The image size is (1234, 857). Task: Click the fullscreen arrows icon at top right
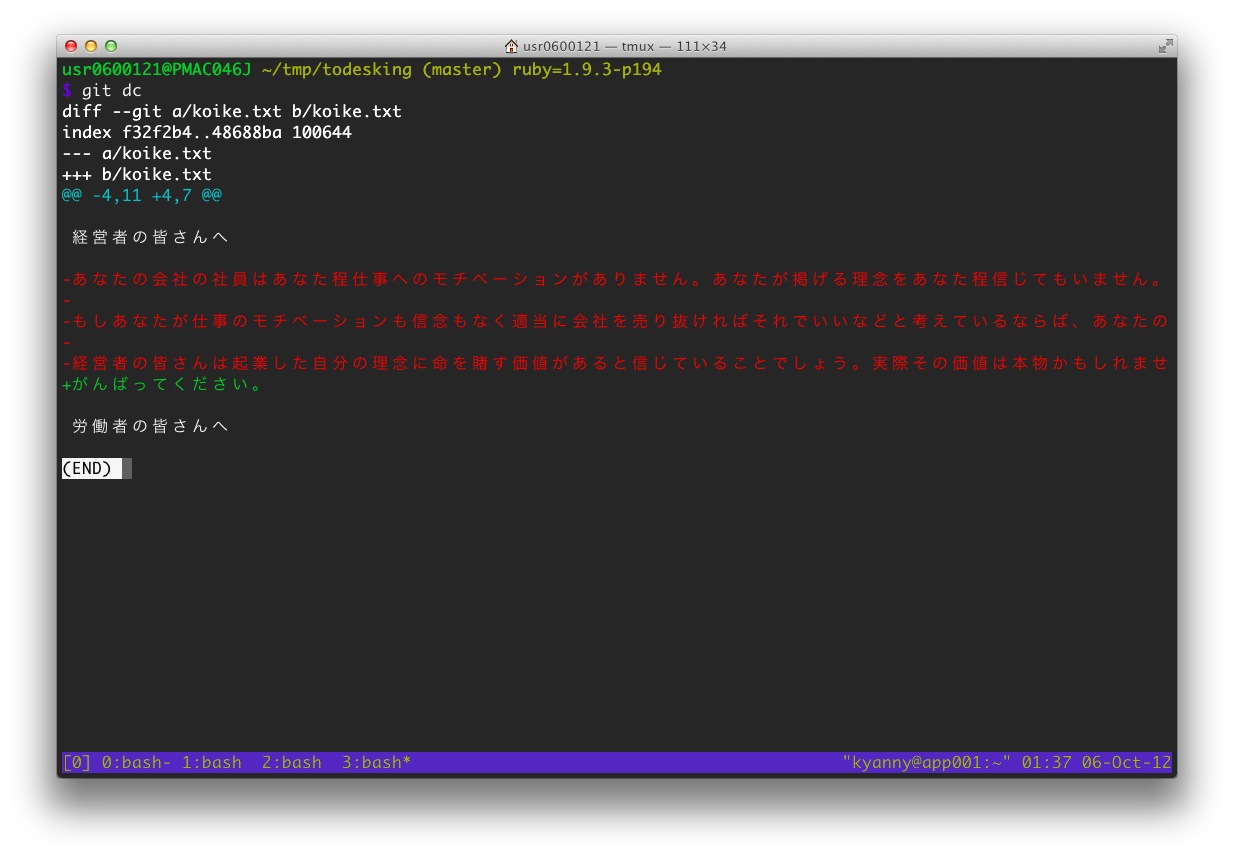click(1166, 45)
